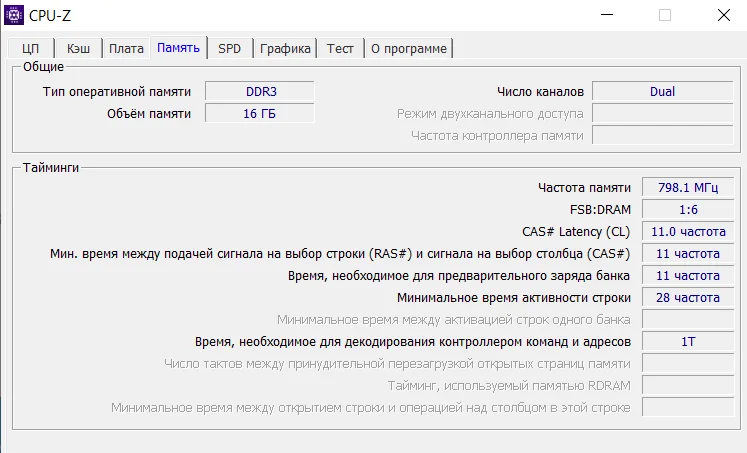Click the Тип оперативной памяти label
This screenshot has height=453, width=747.
[117, 91]
